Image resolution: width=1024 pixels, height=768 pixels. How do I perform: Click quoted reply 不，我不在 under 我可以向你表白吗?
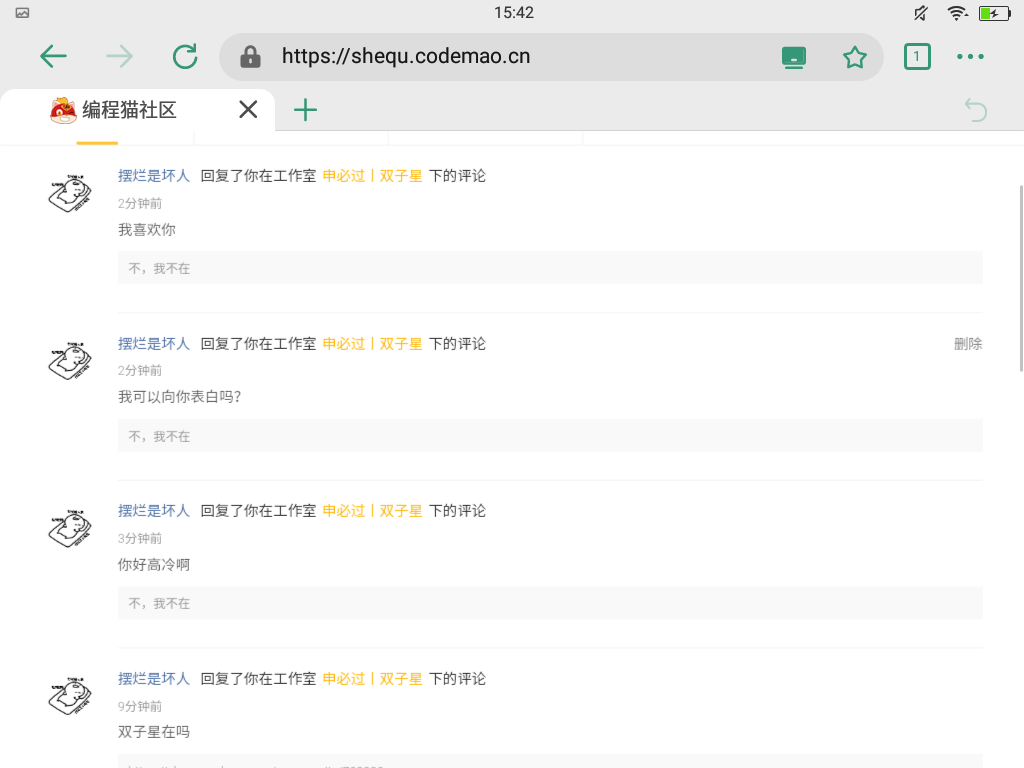[x=550, y=436]
